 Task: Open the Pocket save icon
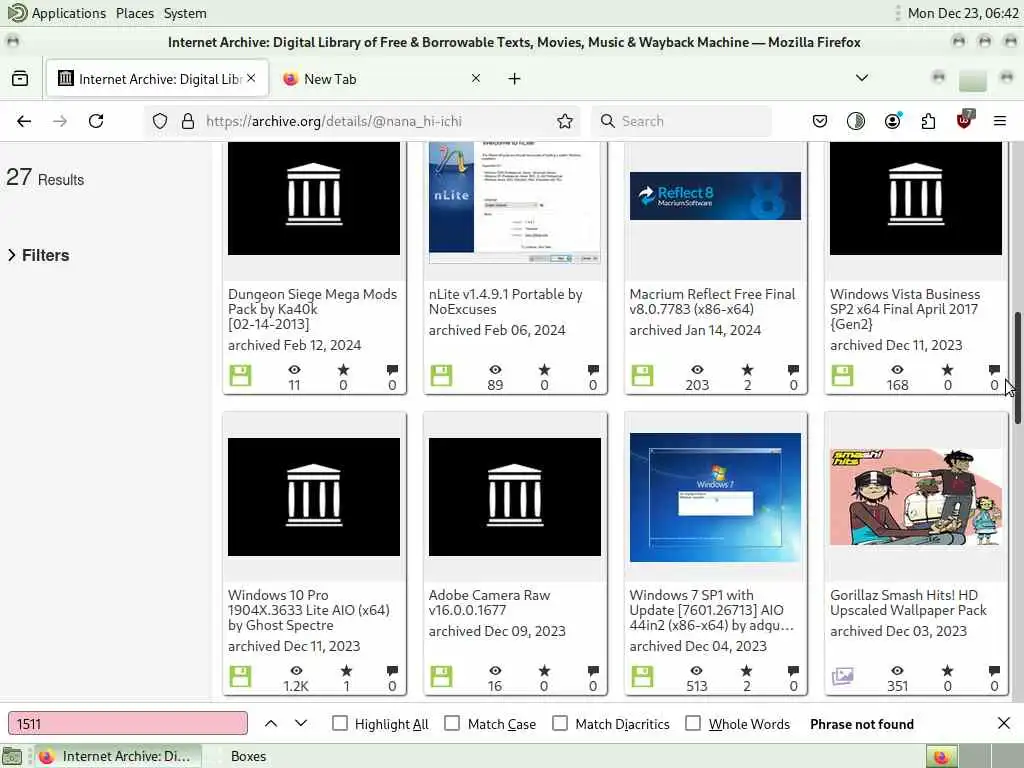pyautogui.click(x=820, y=121)
